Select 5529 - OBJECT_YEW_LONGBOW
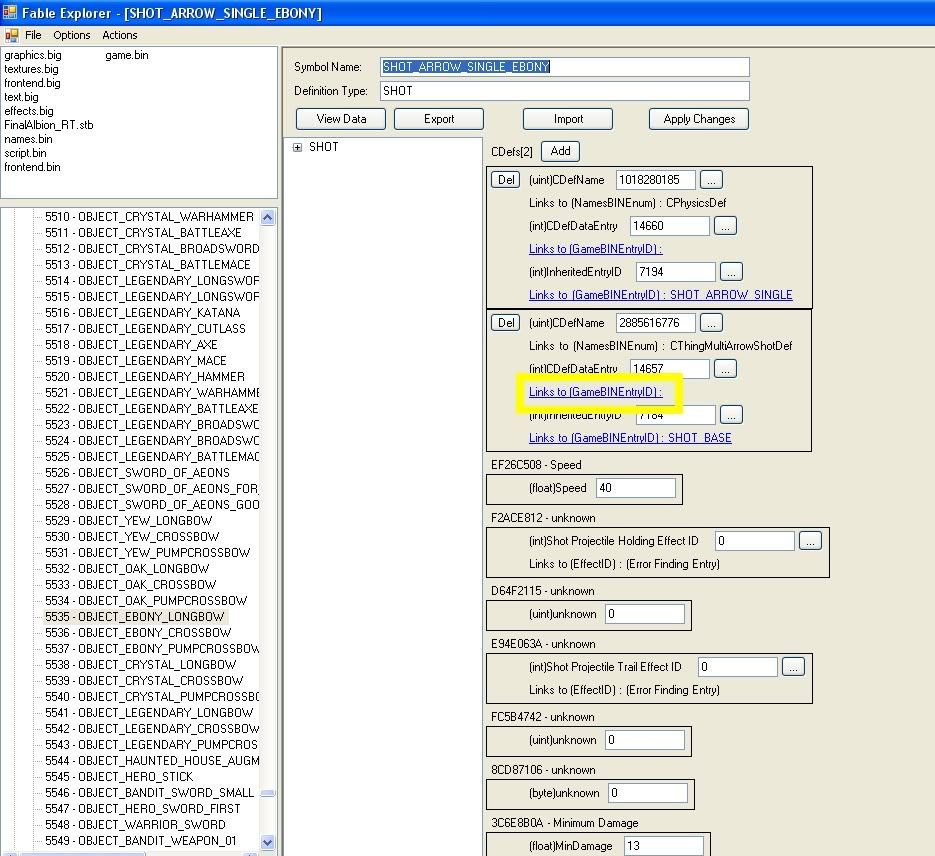The image size is (935, 856). pyautogui.click(x=128, y=520)
